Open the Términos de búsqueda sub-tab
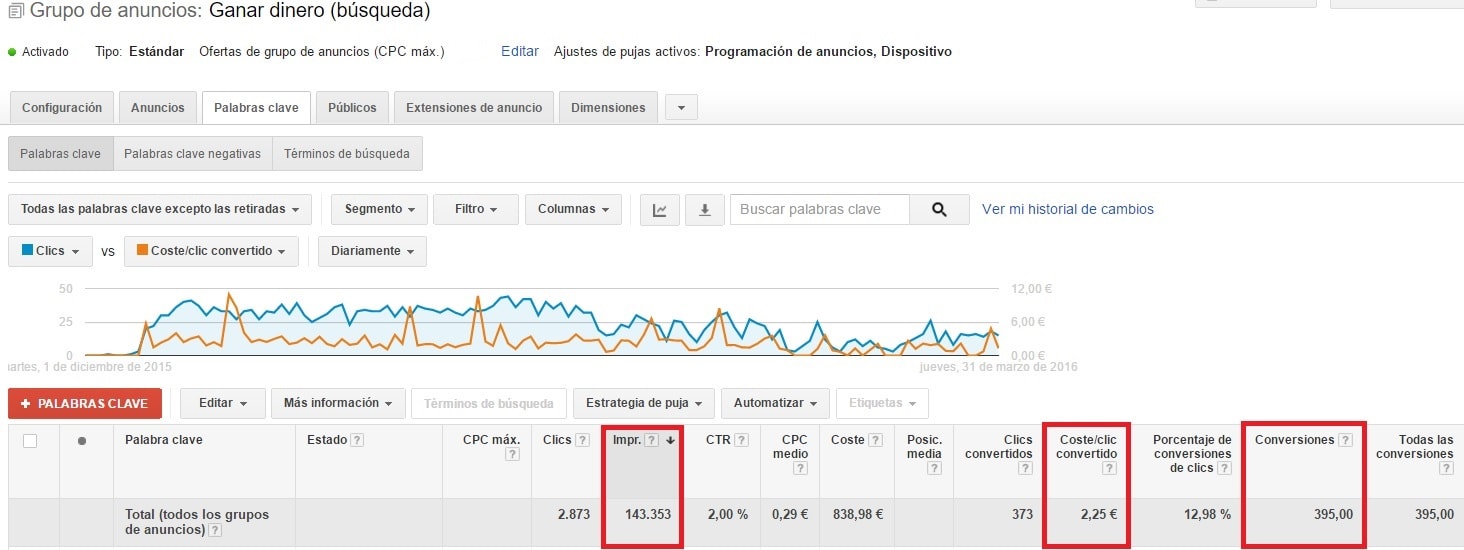 [x=346, y=154]
